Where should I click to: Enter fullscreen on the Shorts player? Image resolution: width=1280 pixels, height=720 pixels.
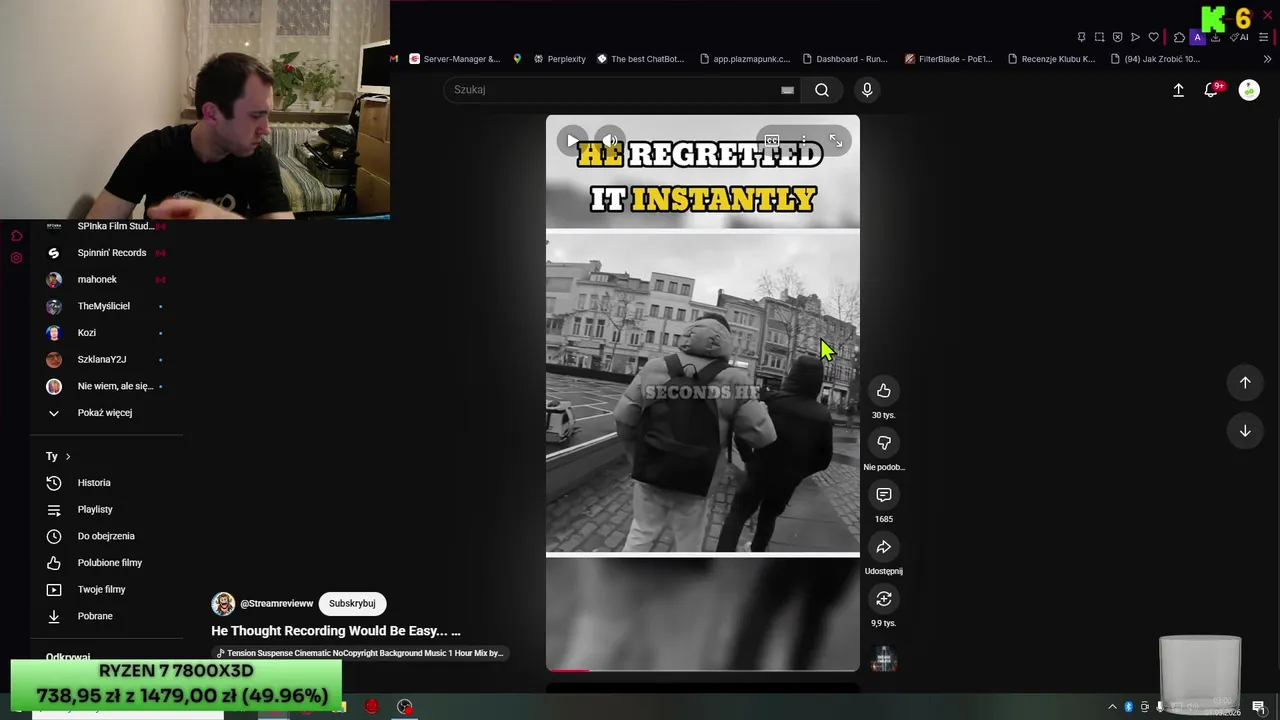[836, 141]
